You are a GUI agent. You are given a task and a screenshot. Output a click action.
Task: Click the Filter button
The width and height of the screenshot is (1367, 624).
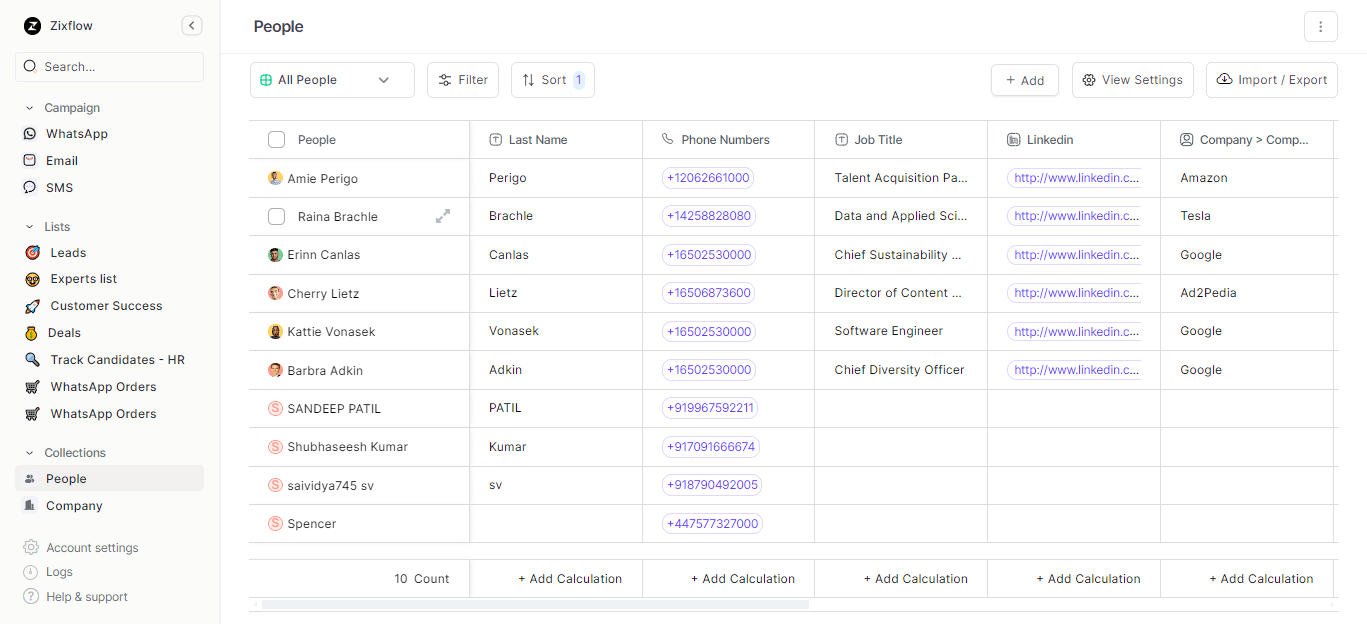tap(463, 80)
